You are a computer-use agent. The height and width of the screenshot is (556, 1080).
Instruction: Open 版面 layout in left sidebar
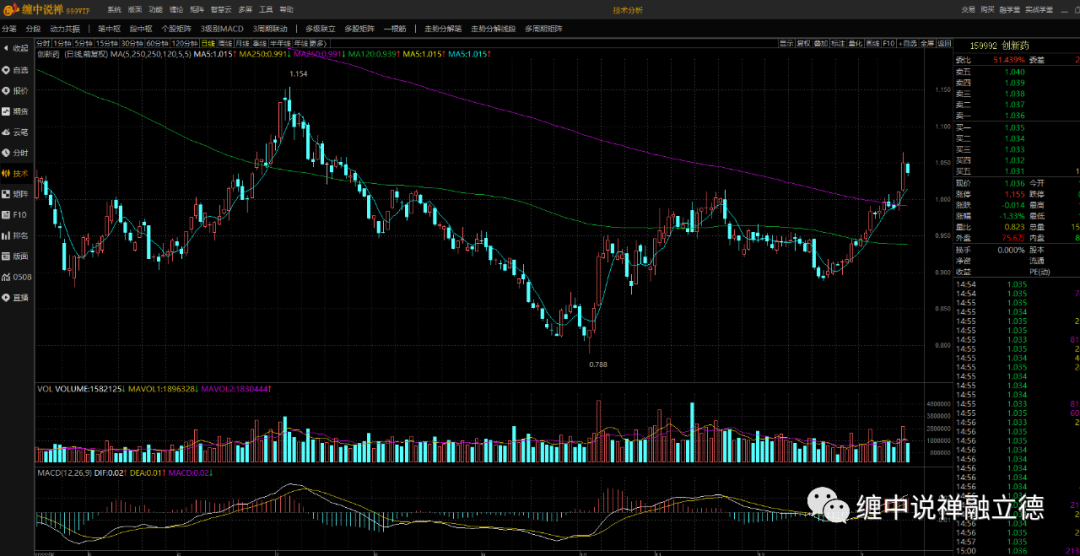(x=15, y=256)
